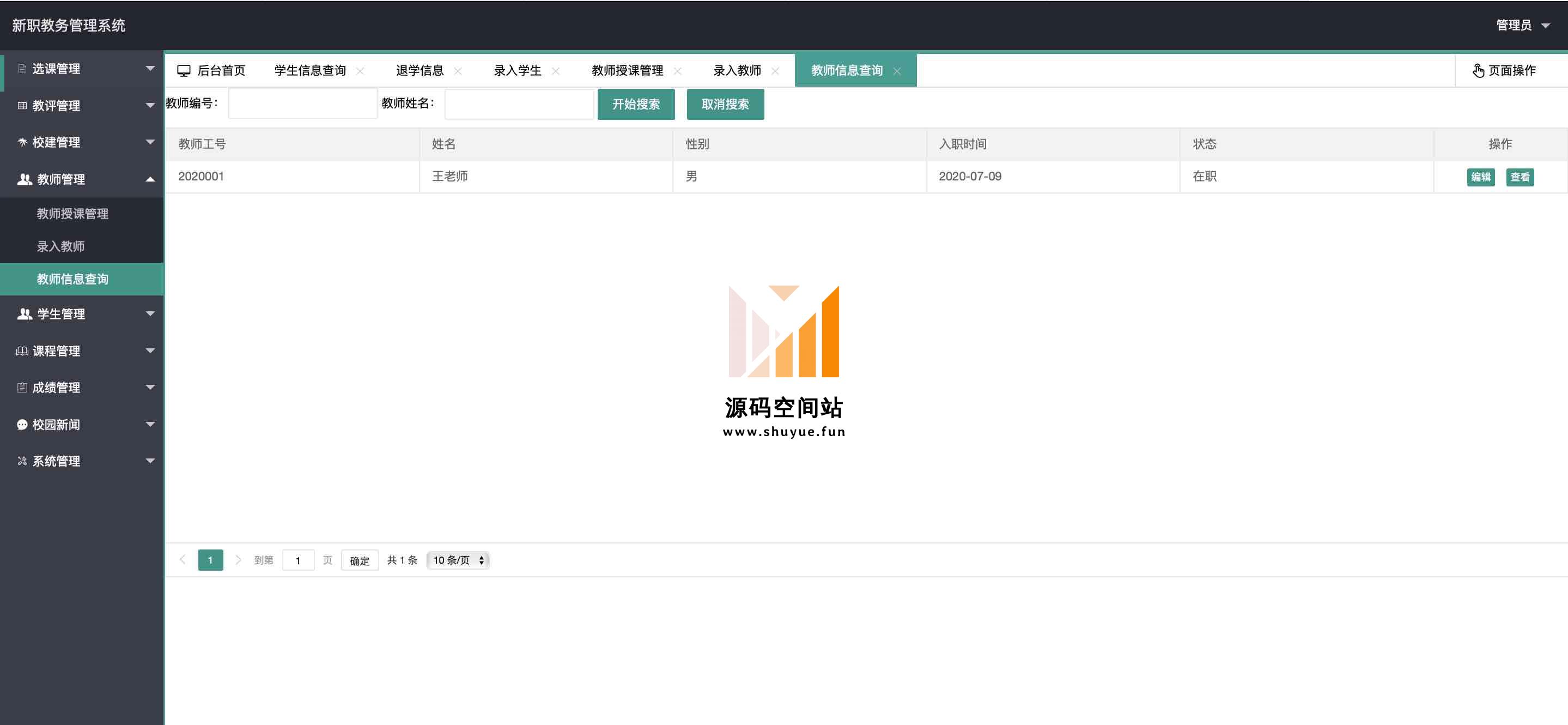The width and height of the screenshot is (1568, 725).
Task: Go to next page arrow
Action: click(238, 560)
